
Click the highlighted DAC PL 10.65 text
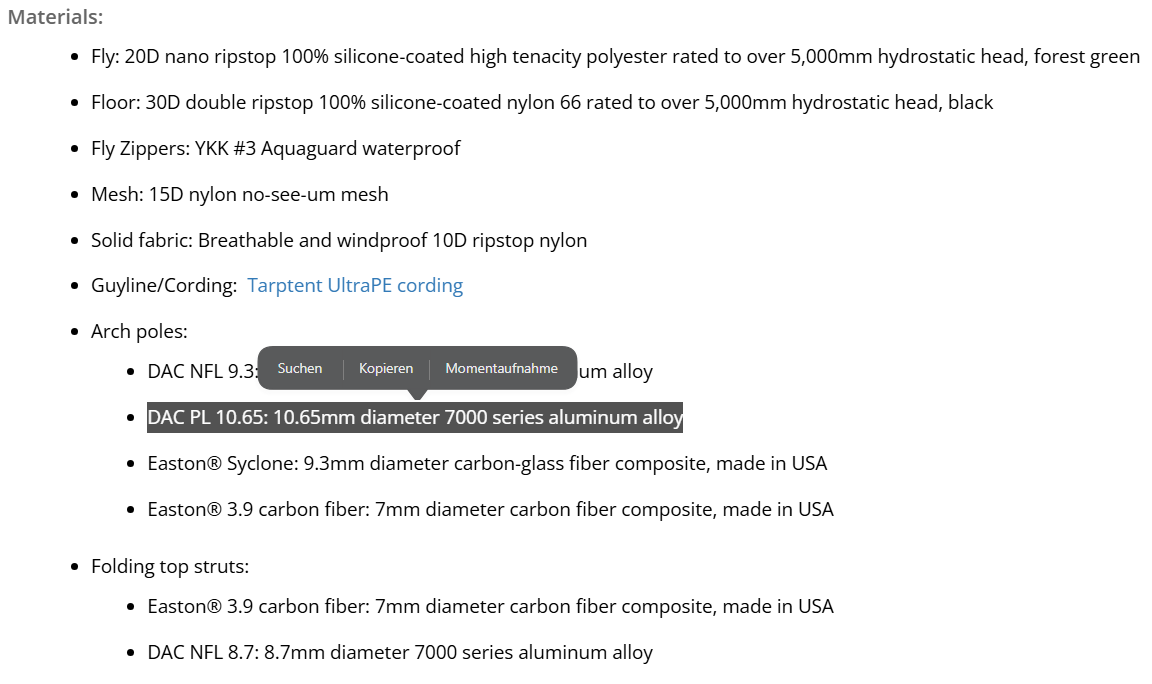click(414, 417)
